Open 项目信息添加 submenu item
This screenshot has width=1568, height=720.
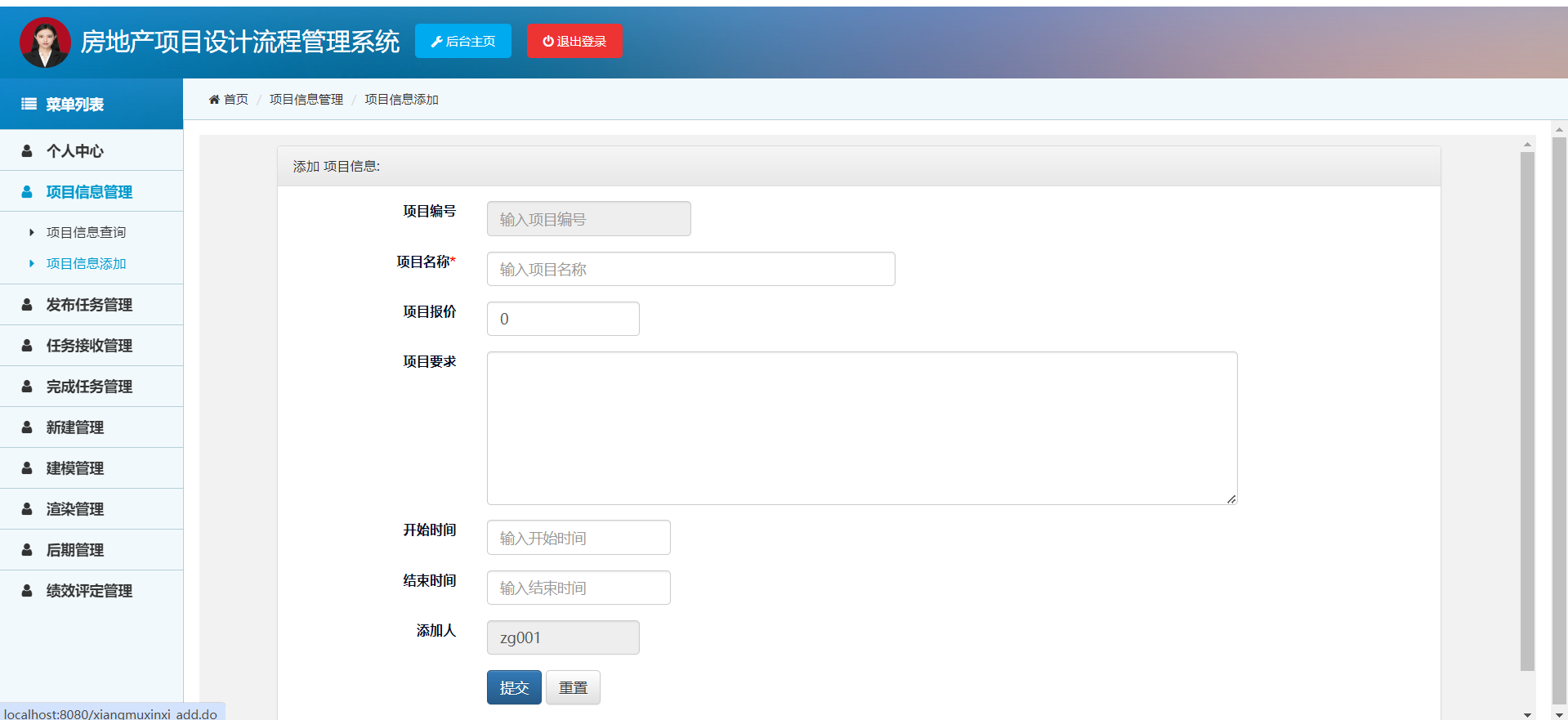86,263
